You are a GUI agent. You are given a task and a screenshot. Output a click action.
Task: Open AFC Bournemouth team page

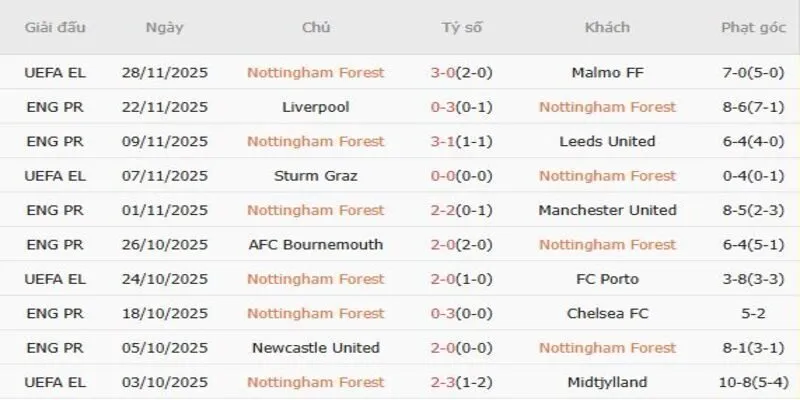315,245
